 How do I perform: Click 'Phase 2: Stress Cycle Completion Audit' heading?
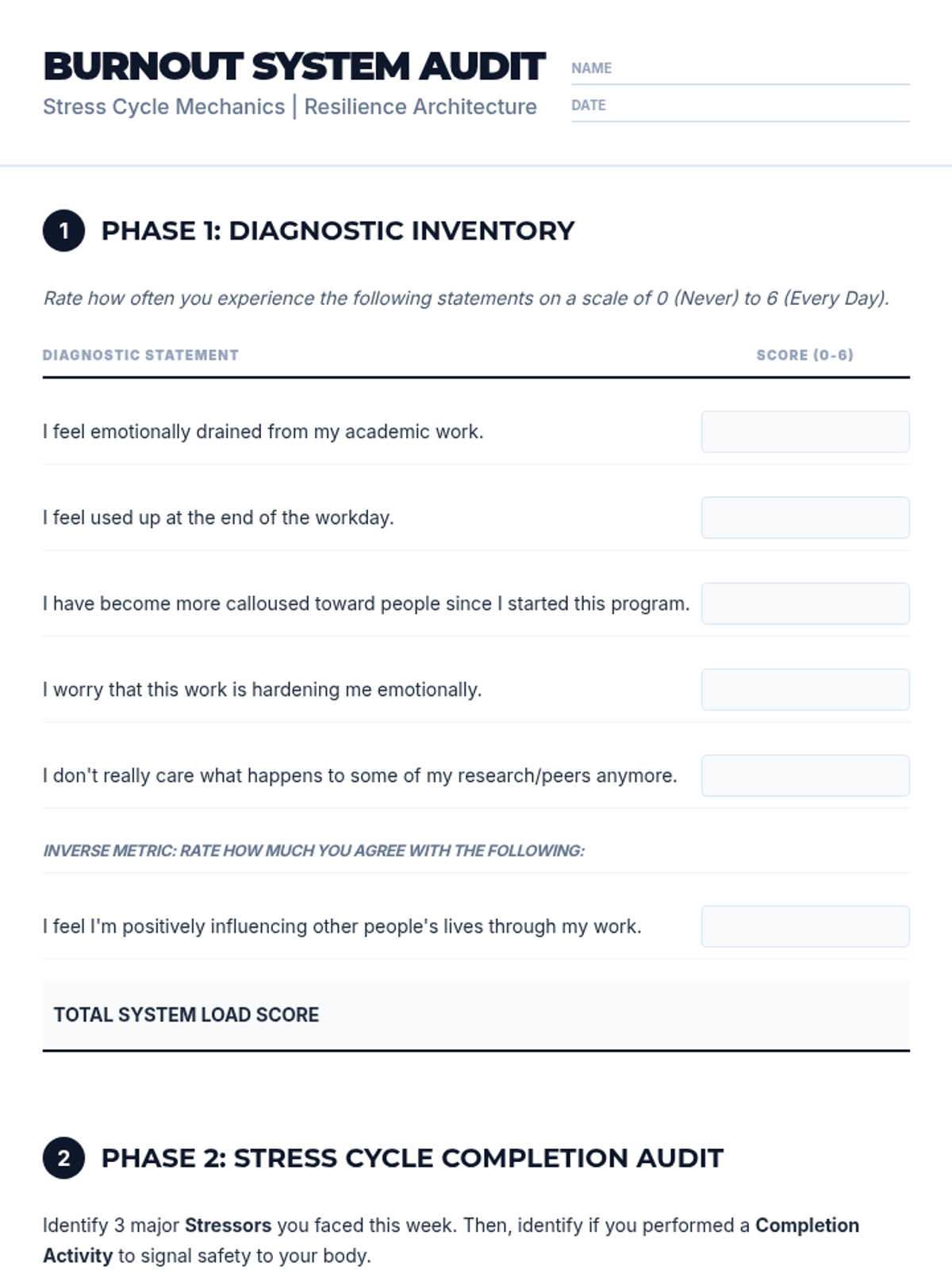(x=412, y=1158)
